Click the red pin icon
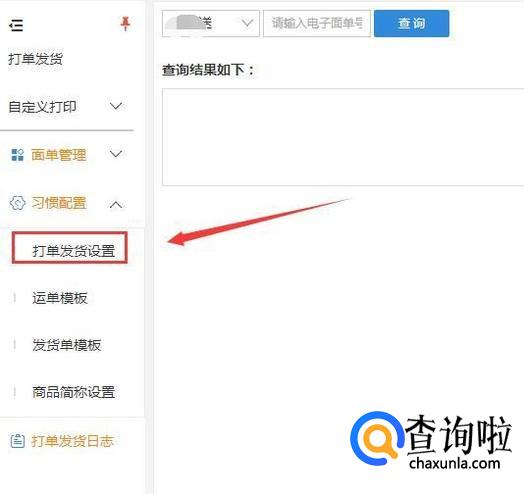The height and width of the screenshot is (494, 524). pos(125,24)
